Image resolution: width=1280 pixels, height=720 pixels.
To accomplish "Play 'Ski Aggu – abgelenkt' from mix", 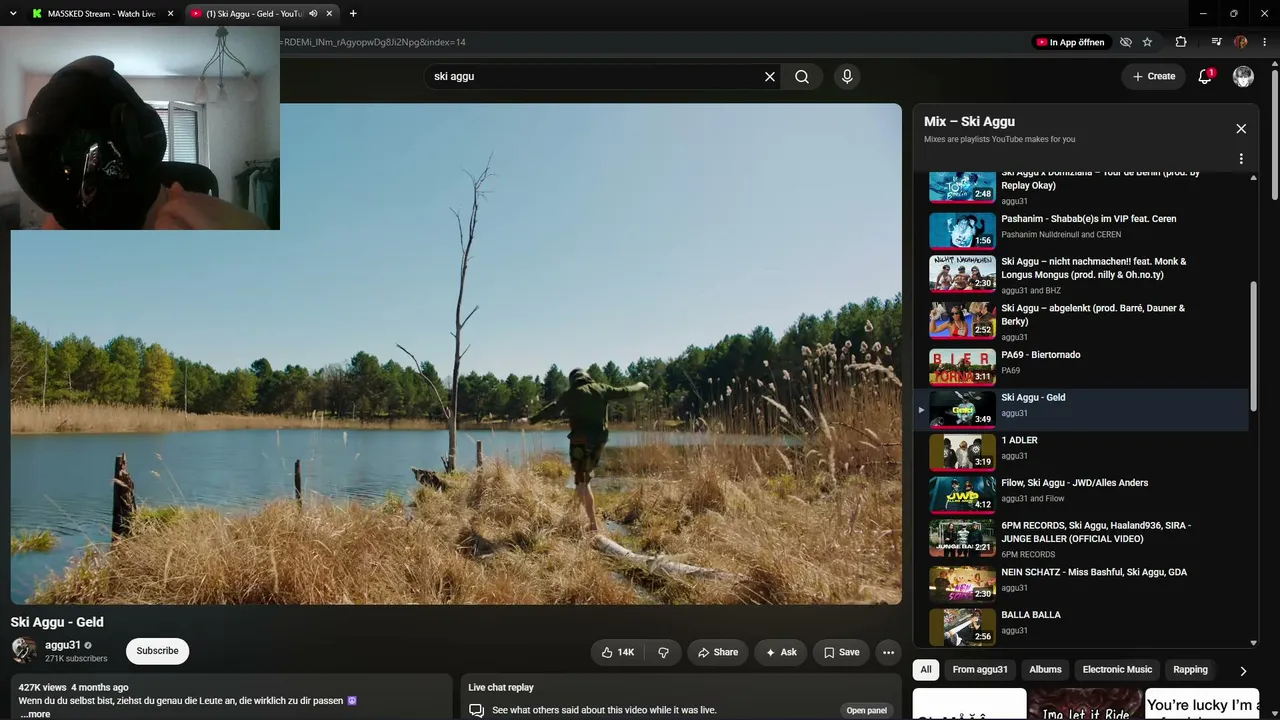I will click(1081, 321).
